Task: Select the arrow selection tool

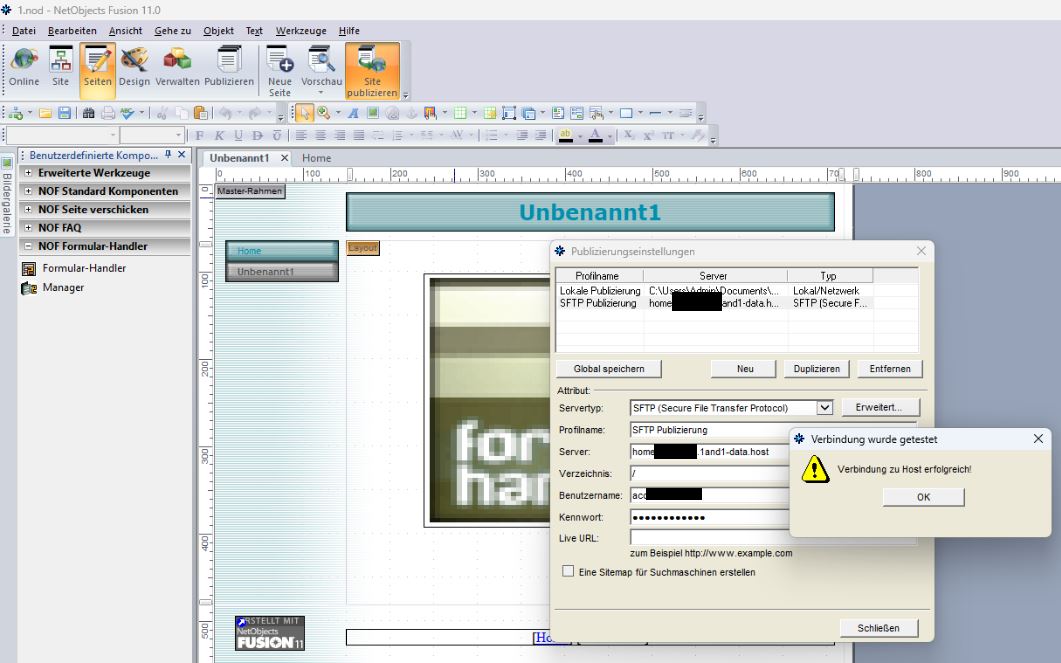Action: [304, 113]
